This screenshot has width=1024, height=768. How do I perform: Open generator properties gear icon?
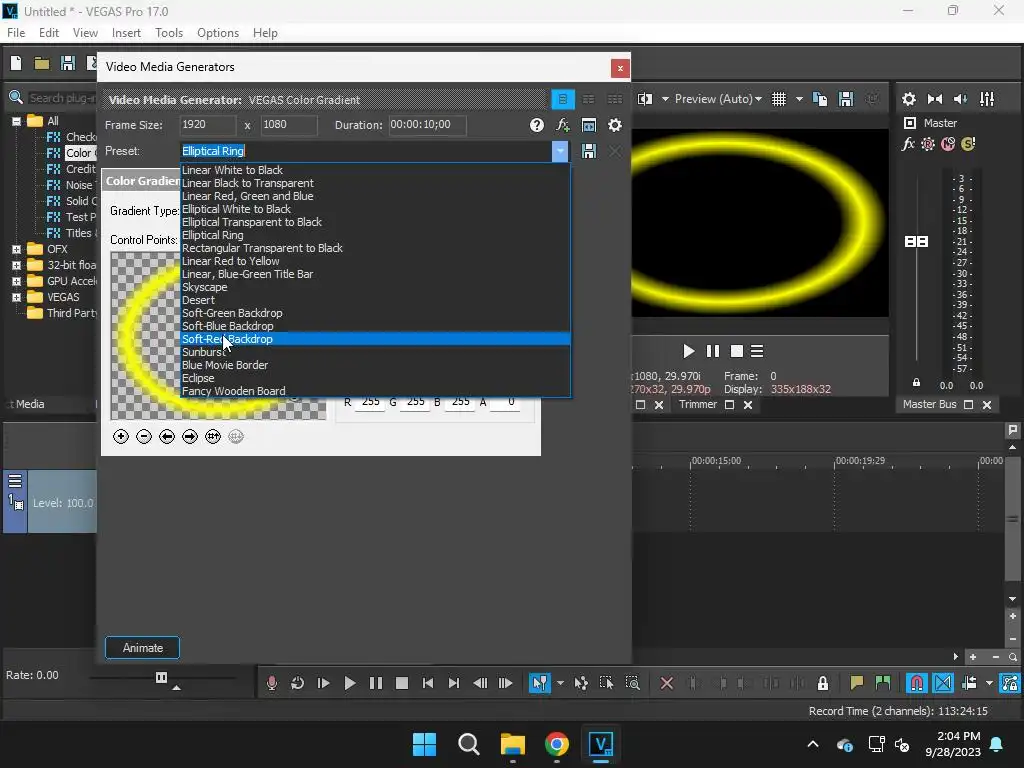coord(615,125)
